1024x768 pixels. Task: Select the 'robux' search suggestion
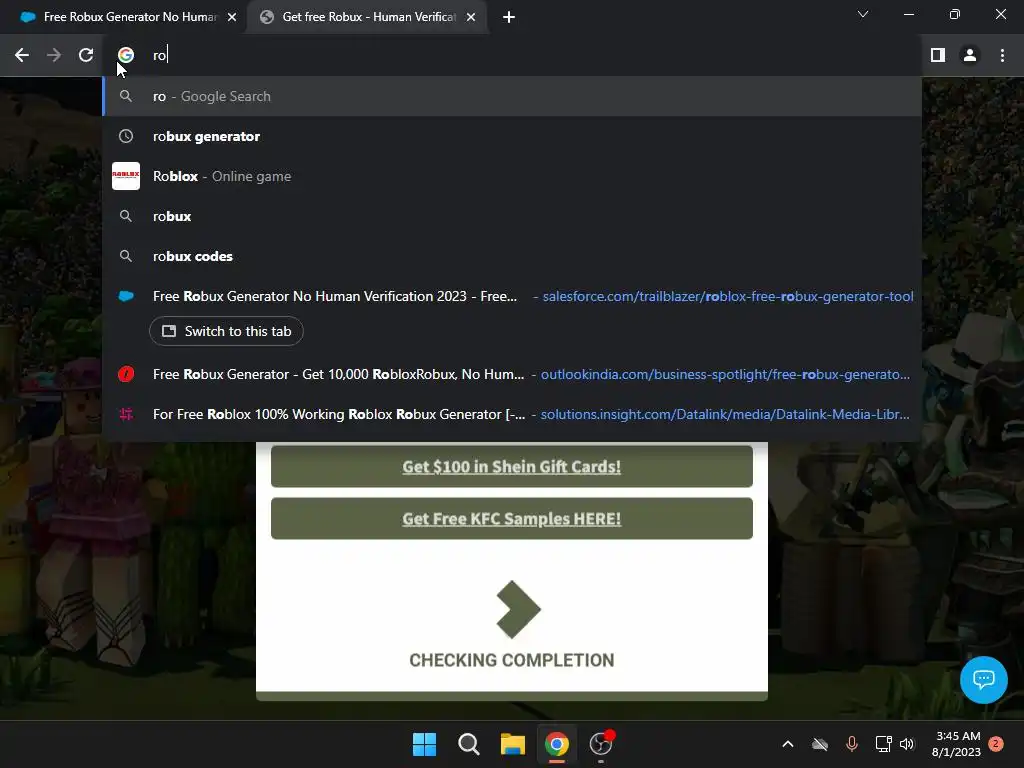click(513, 216)
